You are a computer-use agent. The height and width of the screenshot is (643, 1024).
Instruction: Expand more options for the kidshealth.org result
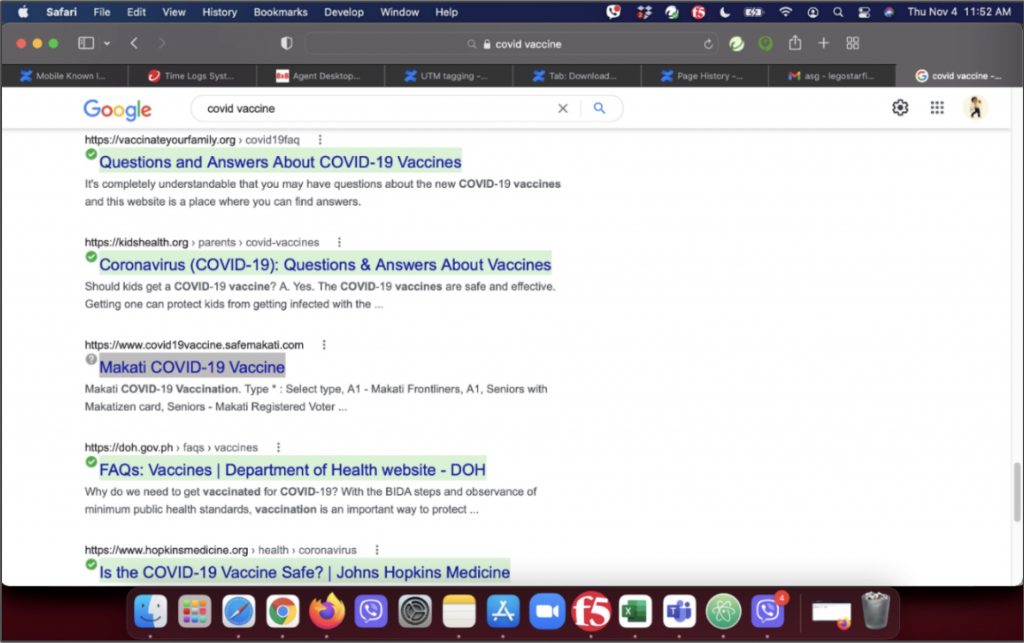point(339,242)
